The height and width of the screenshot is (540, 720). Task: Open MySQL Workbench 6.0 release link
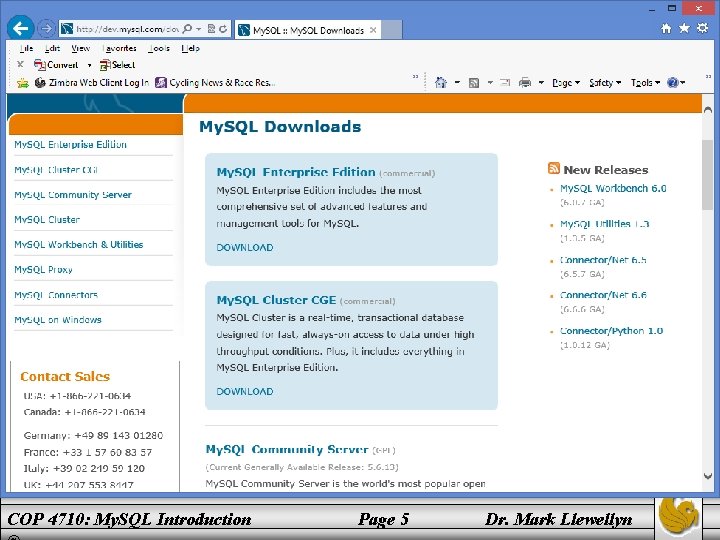[613, 188]
